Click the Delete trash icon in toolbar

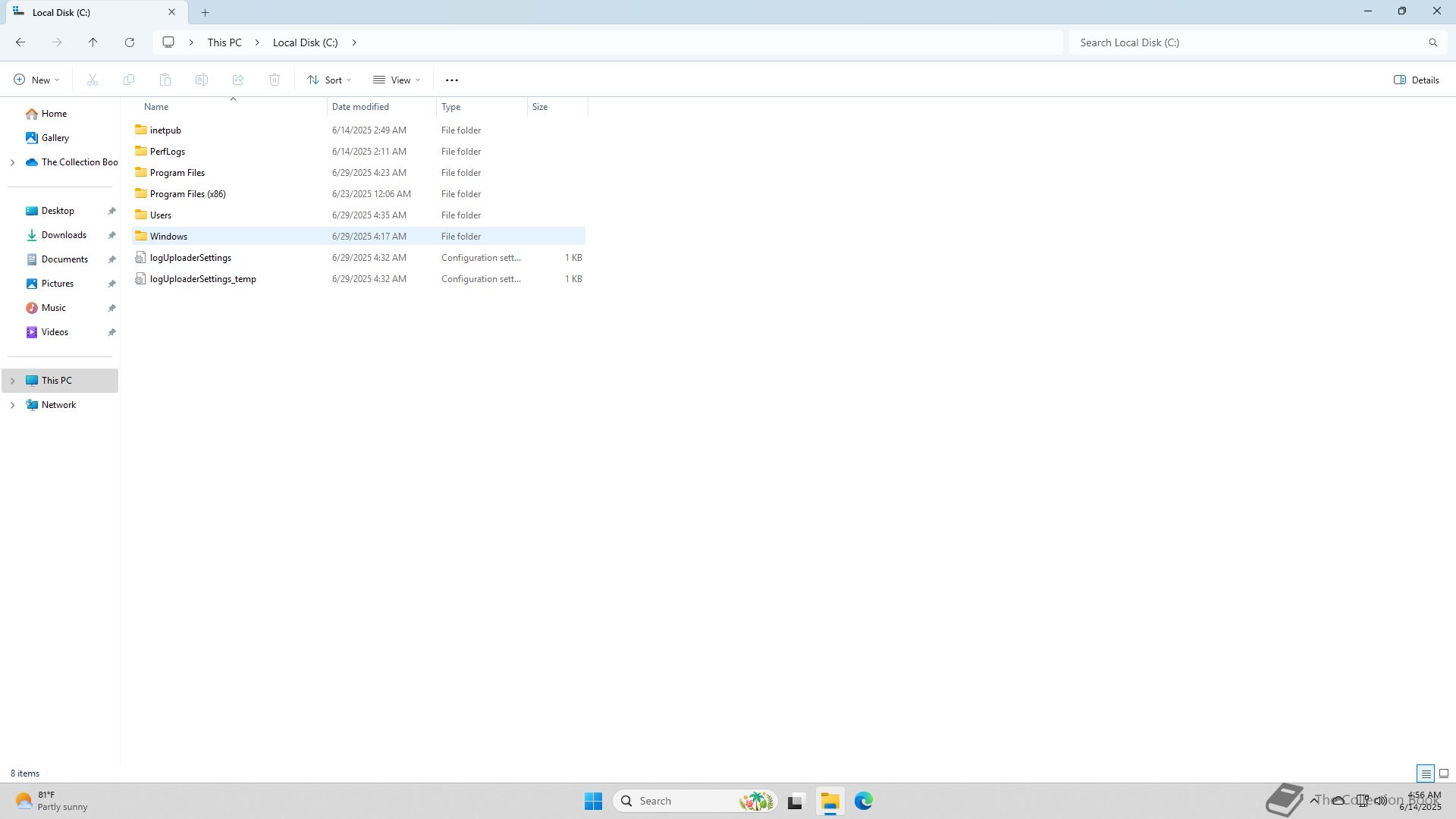pyautogui.click(x=275, y=80)
